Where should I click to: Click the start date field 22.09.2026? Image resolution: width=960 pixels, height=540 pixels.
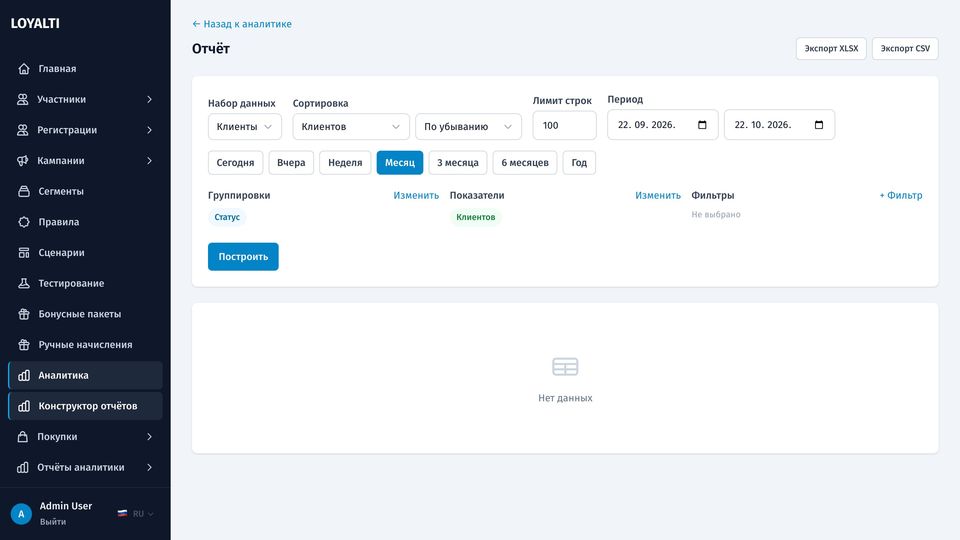click(662, 125)
